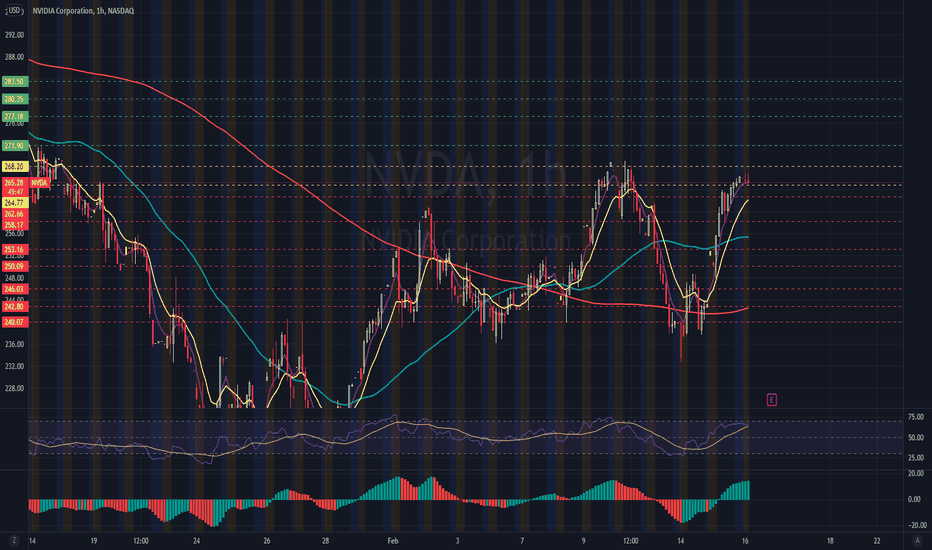Click the RSI 25.00 scale value
Image resolution: width=932 pixels, height=550 pixels.
[x=916, y=458]
